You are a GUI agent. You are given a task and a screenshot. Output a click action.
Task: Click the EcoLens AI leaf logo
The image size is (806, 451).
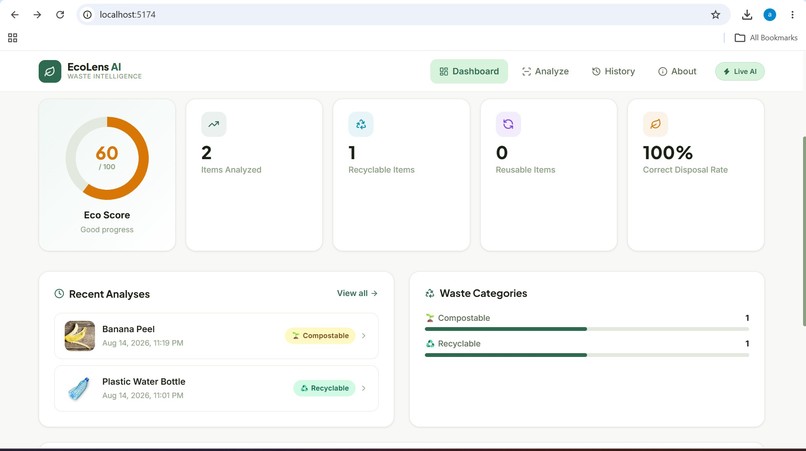[x=50, y=71]
